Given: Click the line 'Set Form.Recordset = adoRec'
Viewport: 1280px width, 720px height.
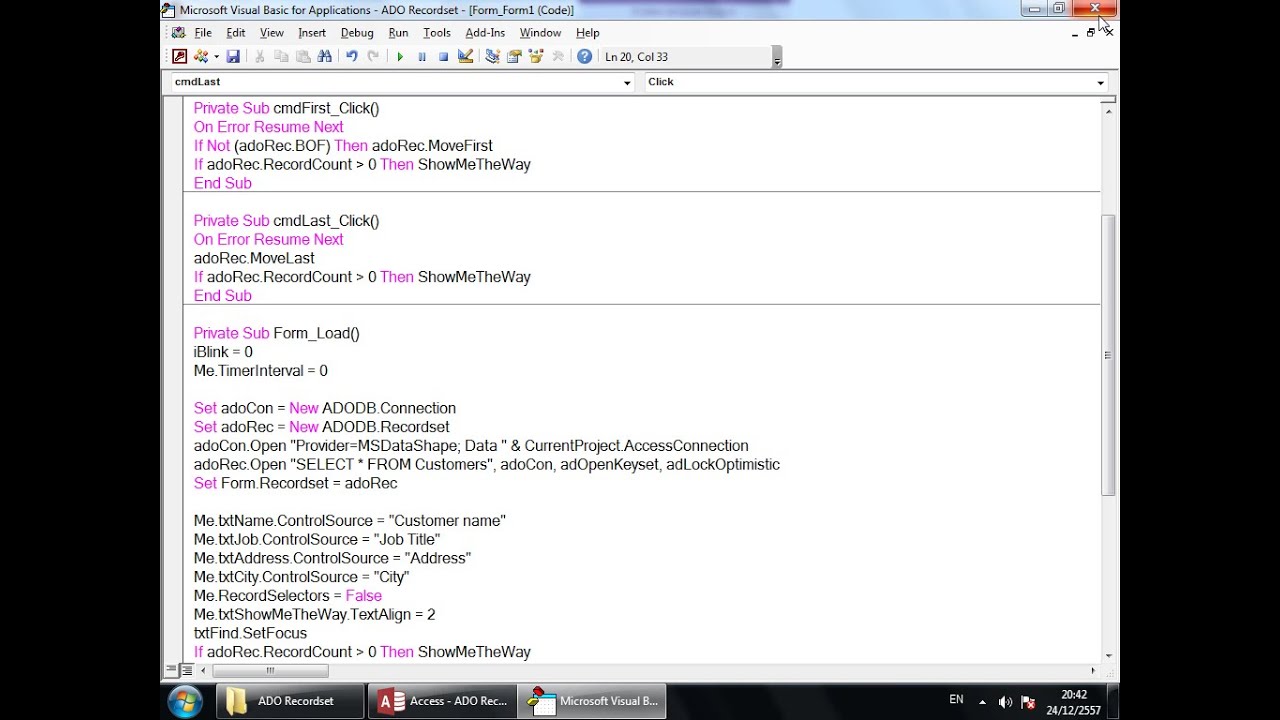Looking at the screenshot, I should (295, 483).
